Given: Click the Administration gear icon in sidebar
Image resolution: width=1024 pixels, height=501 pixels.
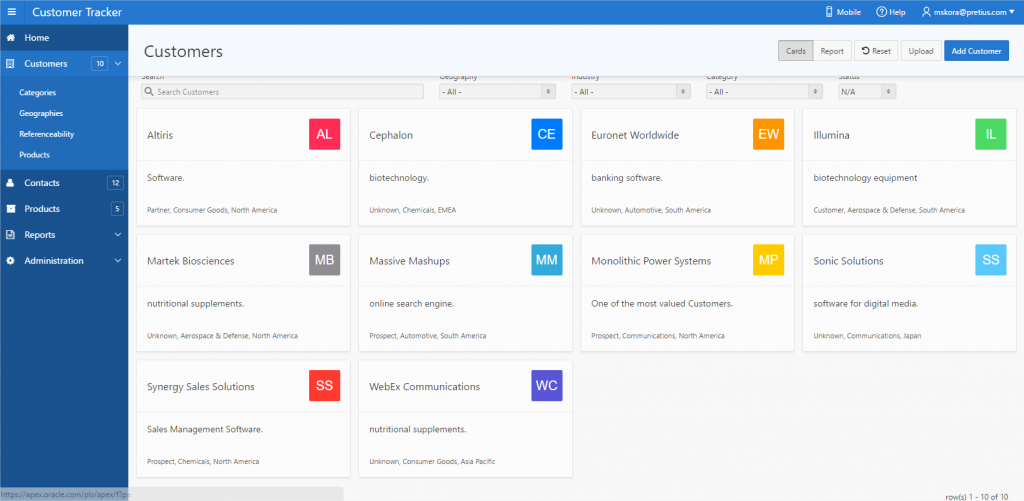Looking at the screenshot, I should click(x=10, y=261).
